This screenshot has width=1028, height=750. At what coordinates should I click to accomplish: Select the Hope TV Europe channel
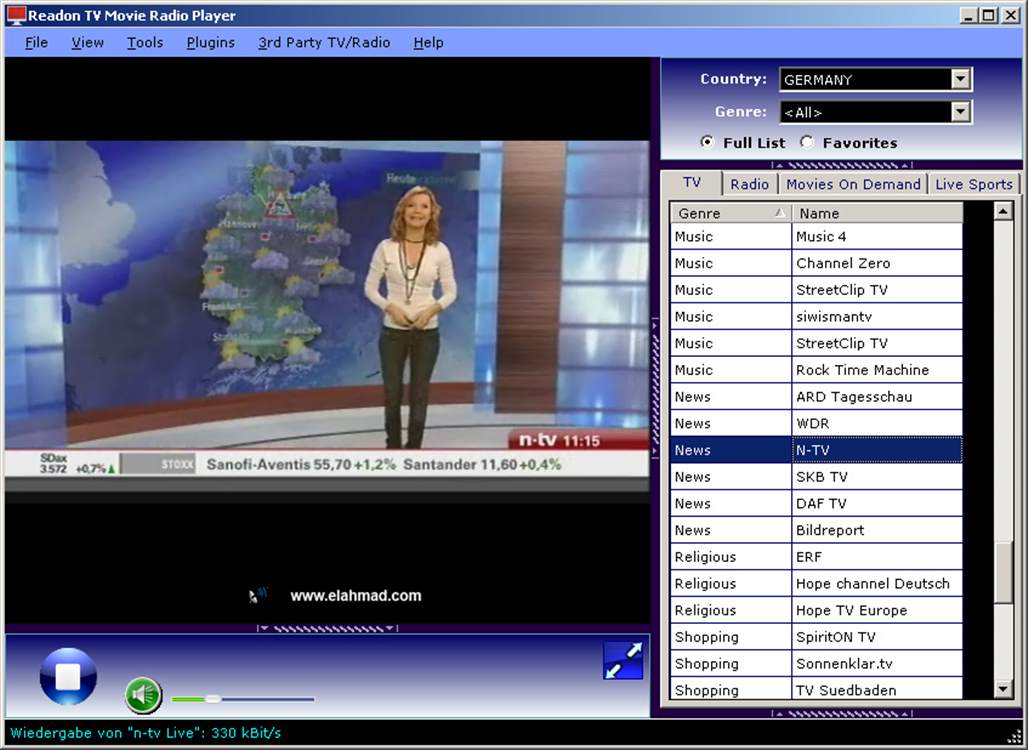click(x=816, y=610)
